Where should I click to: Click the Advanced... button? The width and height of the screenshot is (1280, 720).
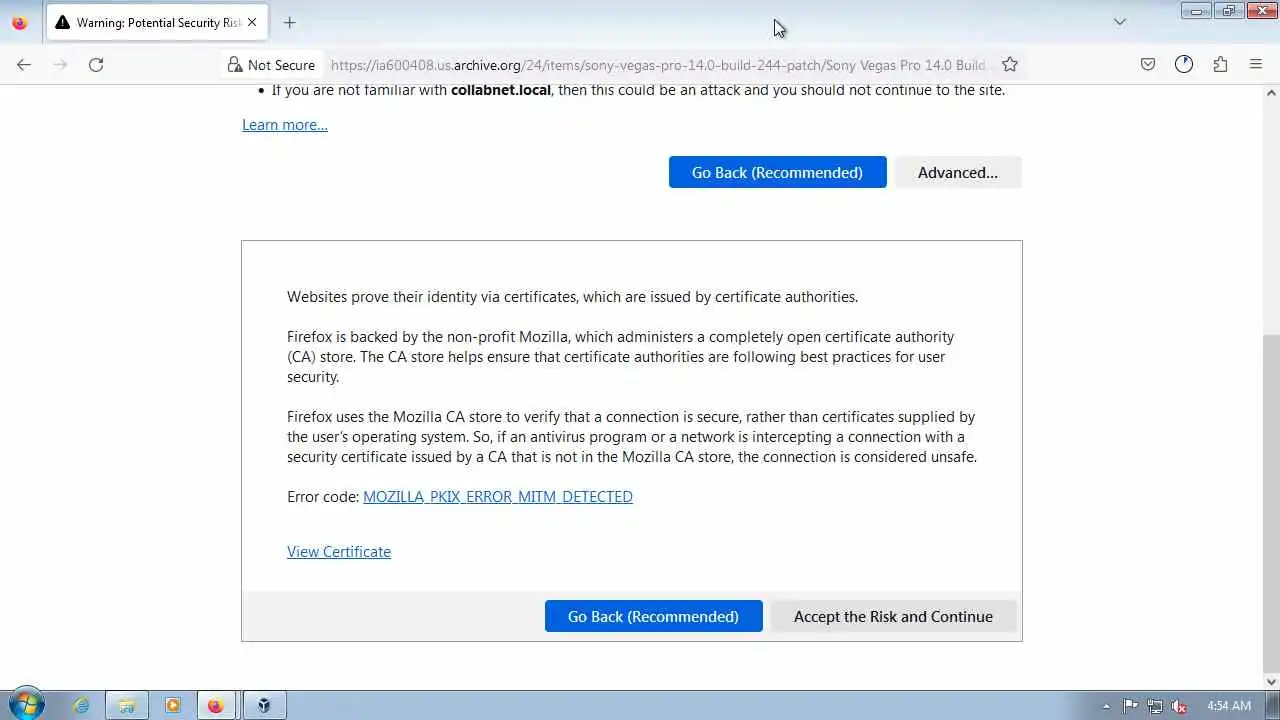[x=958, y=172]
